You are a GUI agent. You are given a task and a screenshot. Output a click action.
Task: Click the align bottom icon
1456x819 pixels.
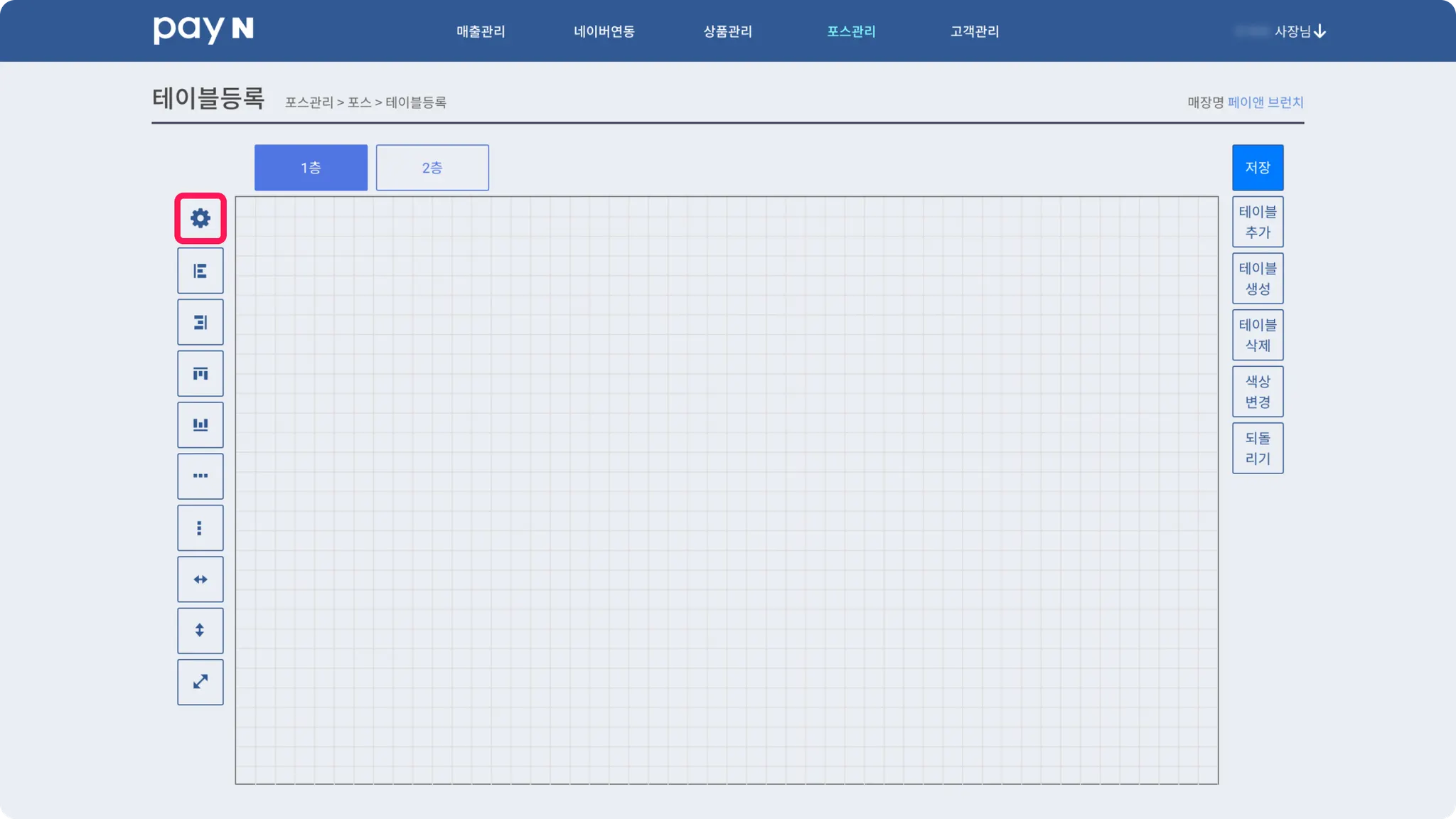[x=200, y=425]
